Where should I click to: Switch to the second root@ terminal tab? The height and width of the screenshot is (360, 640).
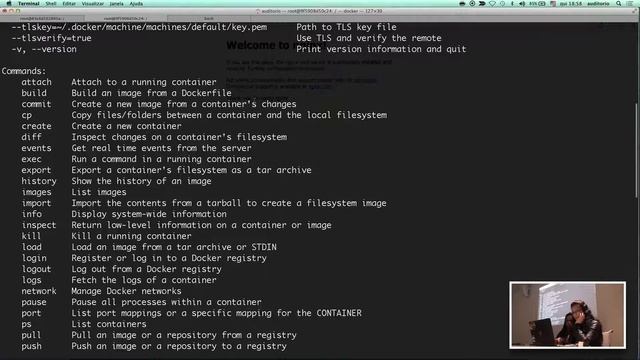click(x=125, y=18)
